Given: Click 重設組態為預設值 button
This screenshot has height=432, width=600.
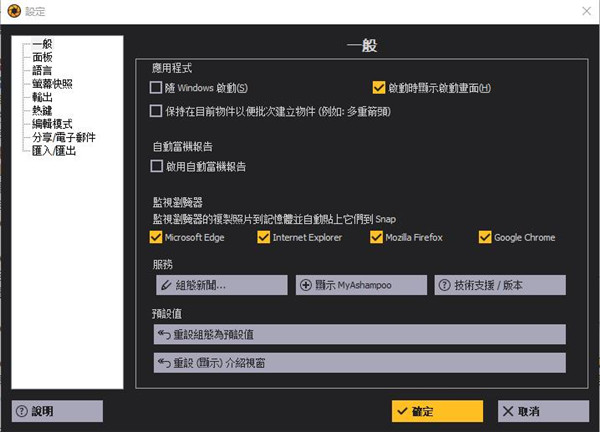Looking at the screenshot, I should point(357,334).
